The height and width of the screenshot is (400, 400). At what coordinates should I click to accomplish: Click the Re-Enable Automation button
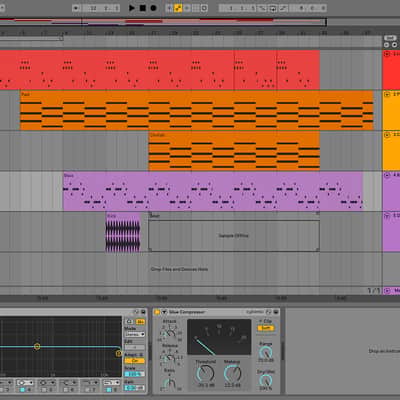pyautogui.click(x=187, y=8)
